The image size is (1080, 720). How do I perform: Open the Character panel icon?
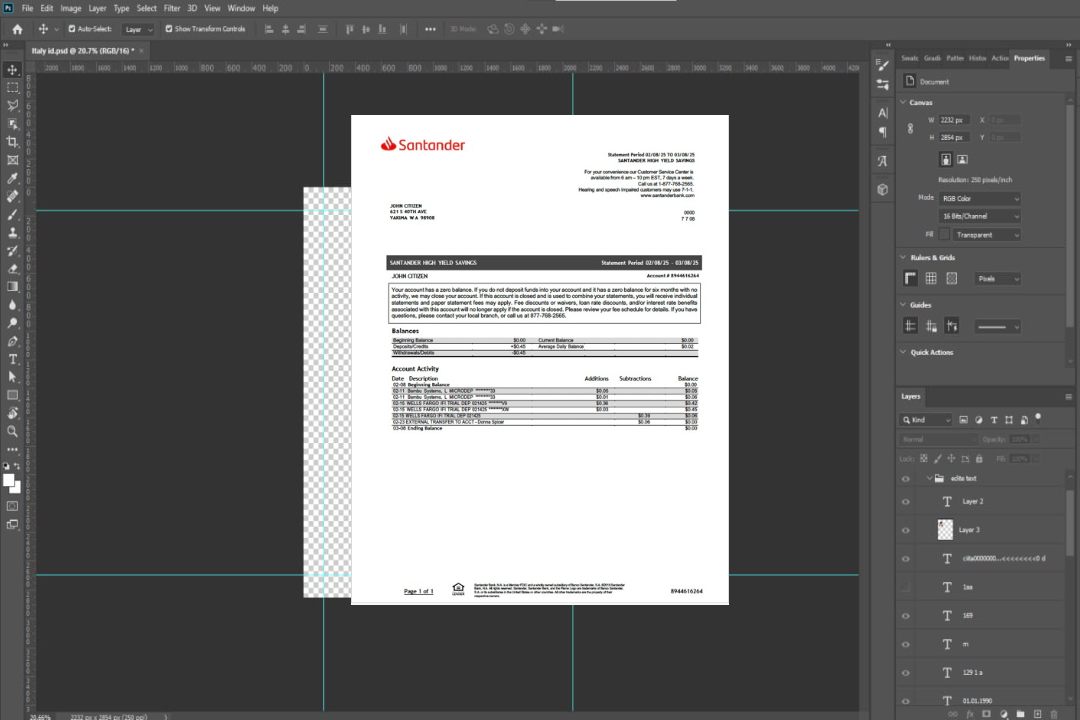pos(883,113)
